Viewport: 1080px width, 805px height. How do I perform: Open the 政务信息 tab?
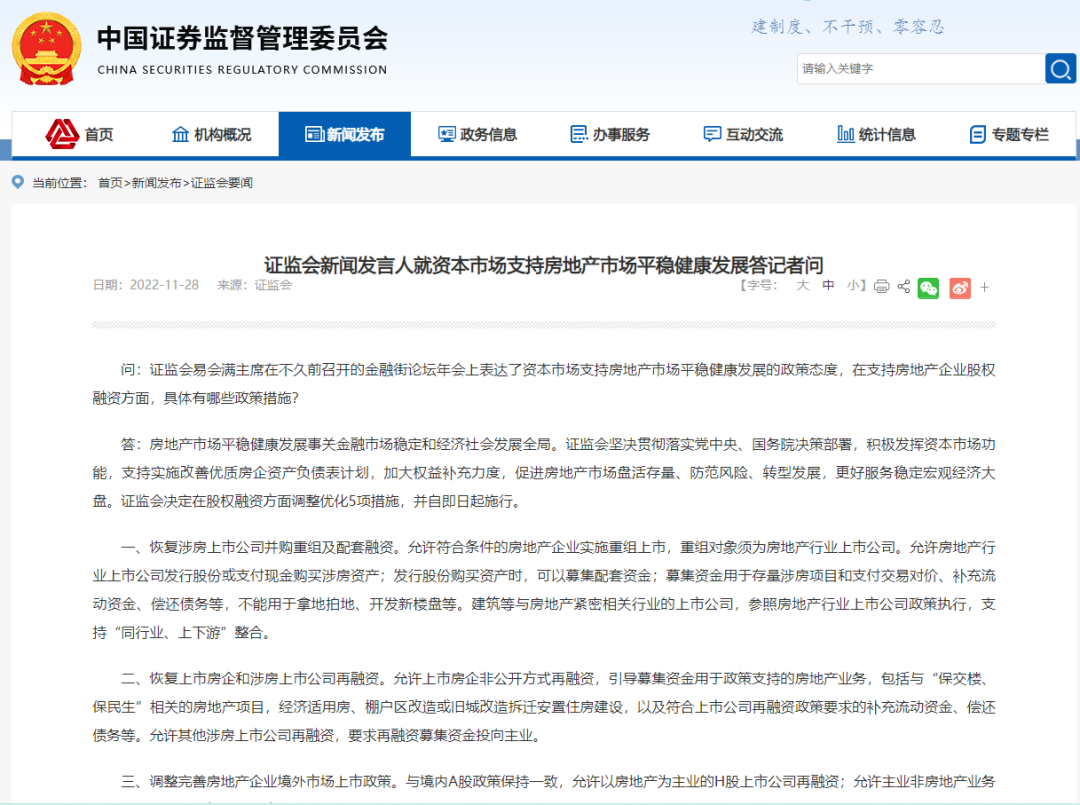(477, 134)
